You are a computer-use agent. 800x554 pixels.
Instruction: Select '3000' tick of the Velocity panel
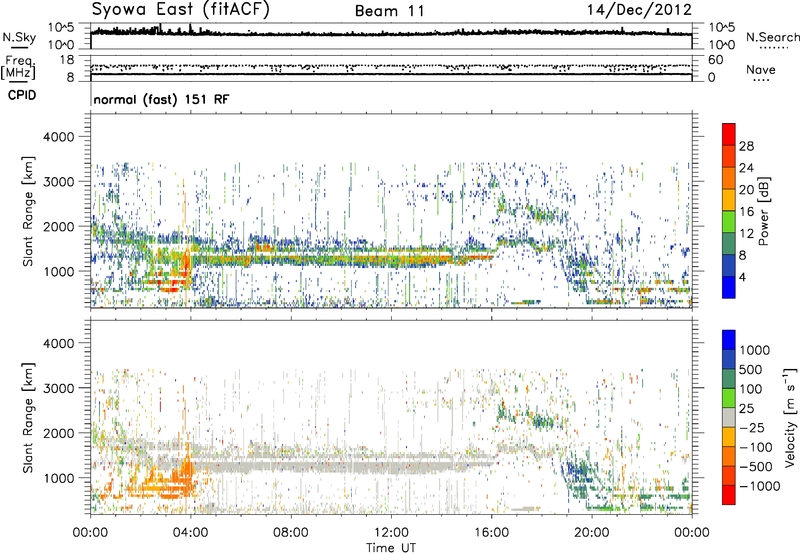[58, 388]
